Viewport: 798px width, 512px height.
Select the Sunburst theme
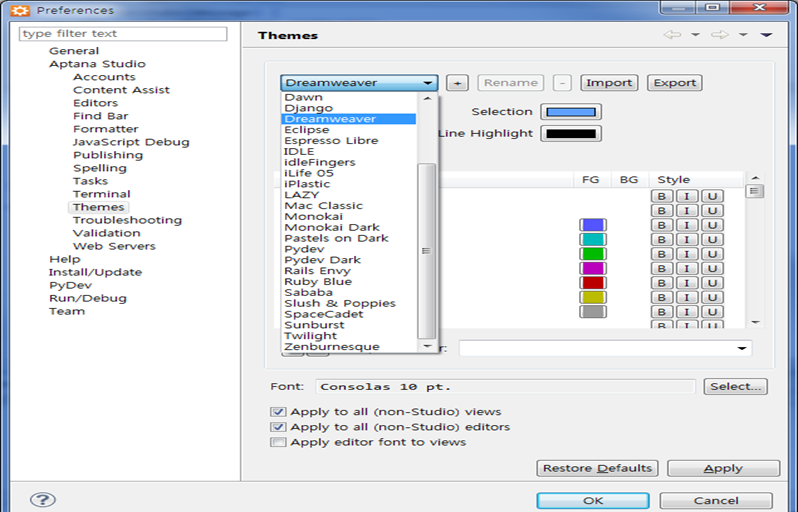point(314,325)
